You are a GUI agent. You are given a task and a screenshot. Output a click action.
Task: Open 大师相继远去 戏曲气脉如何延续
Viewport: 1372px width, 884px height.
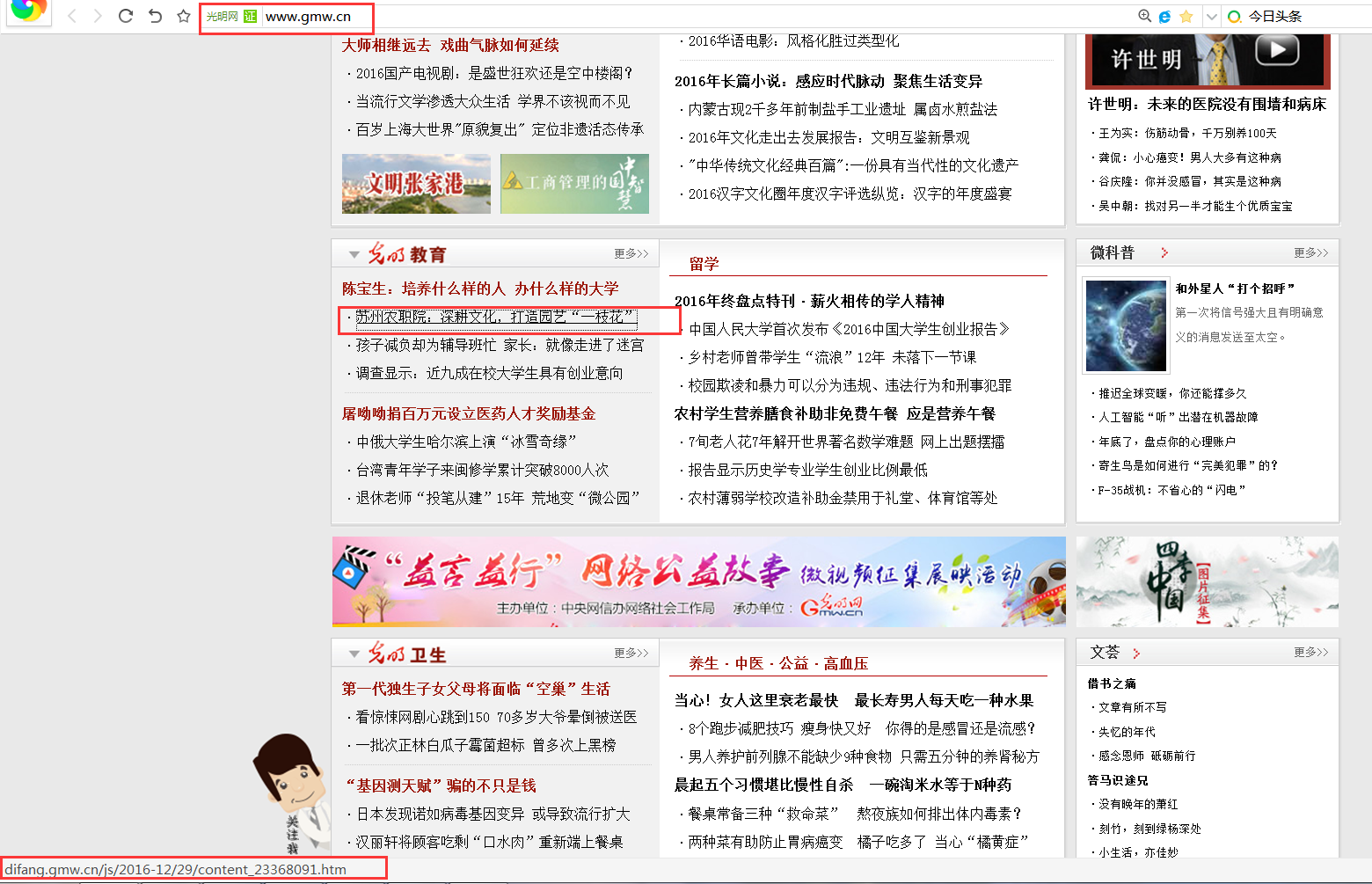(450, 45)
